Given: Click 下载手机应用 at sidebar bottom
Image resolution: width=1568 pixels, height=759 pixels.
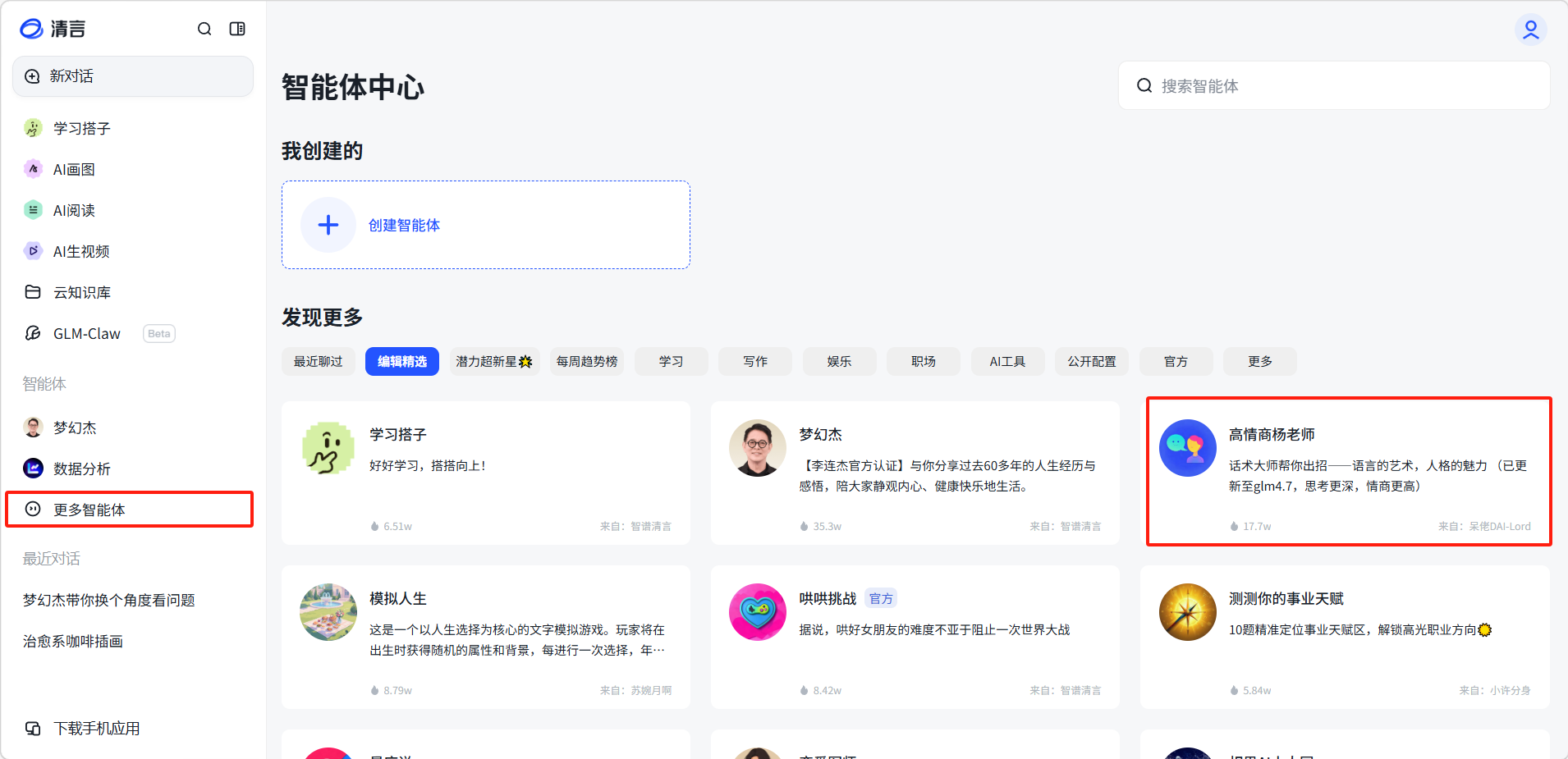Looking at the screenshot, I should coord(96,728).
